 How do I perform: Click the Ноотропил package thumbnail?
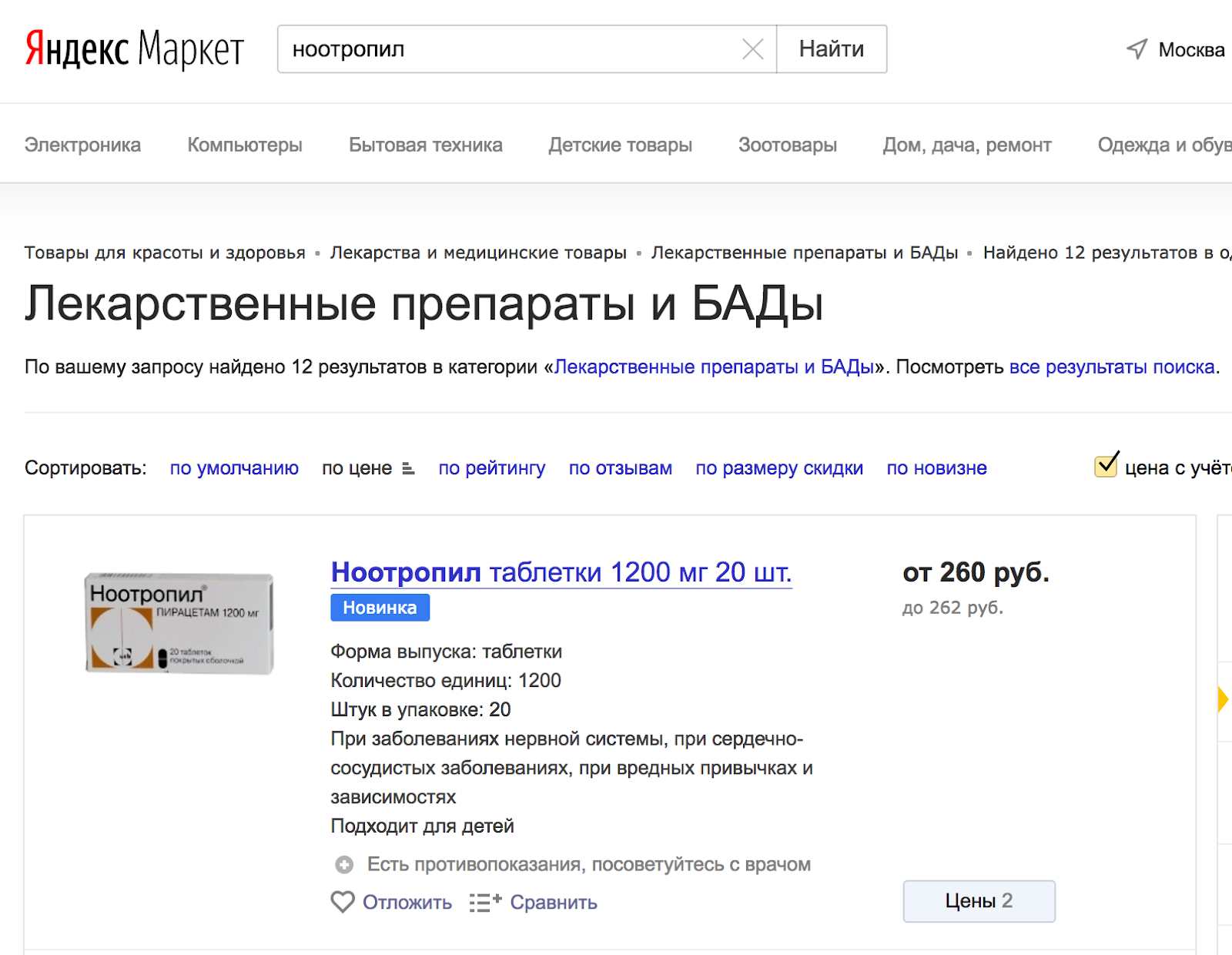179,624
